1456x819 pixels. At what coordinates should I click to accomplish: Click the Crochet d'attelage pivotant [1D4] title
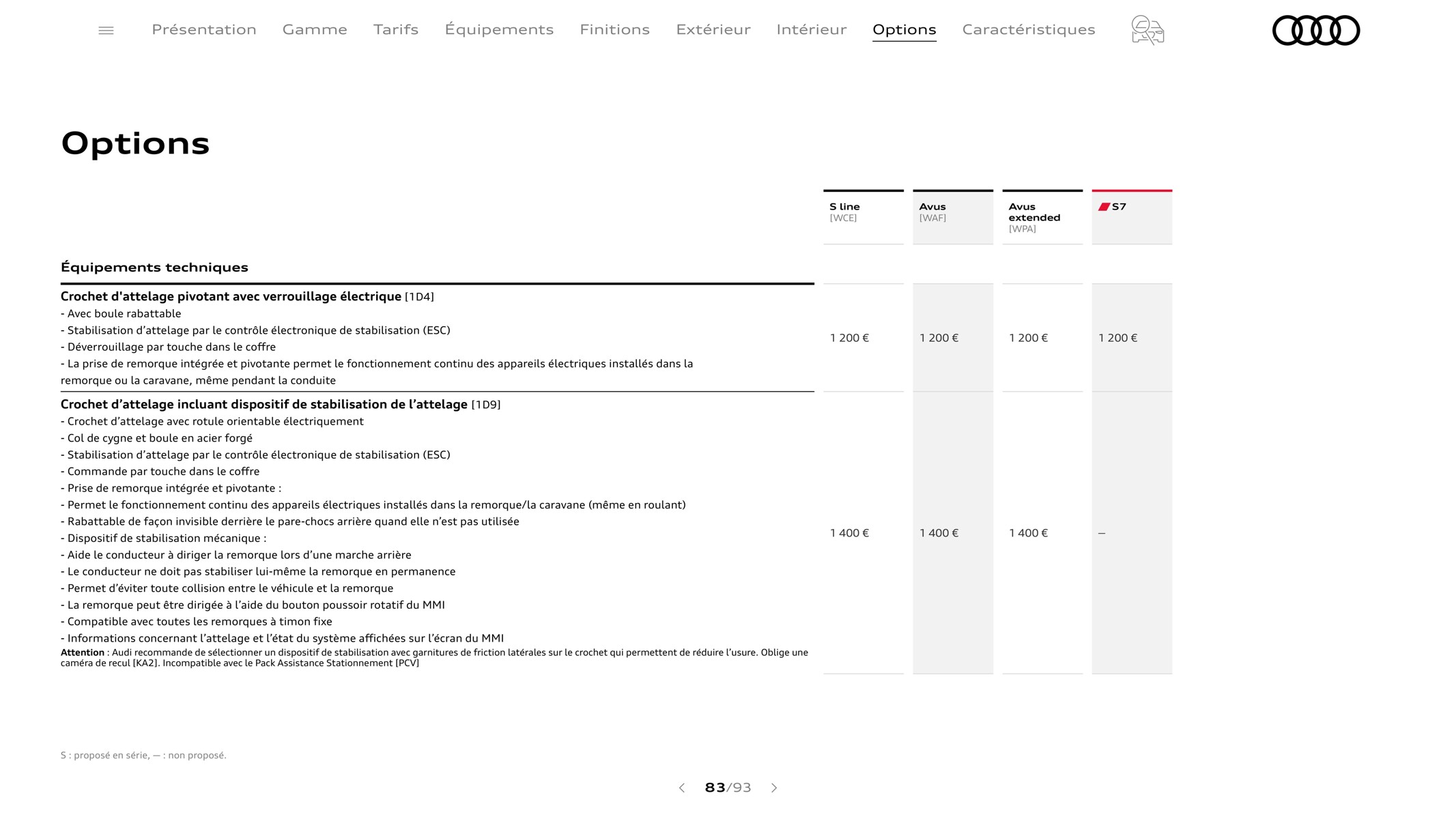click(247, 296)
